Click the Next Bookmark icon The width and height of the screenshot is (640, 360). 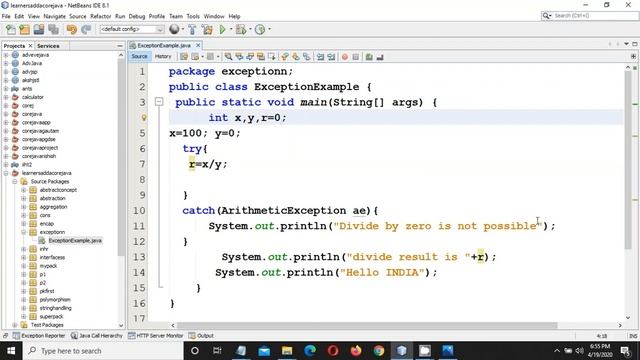tap(296, 57)
